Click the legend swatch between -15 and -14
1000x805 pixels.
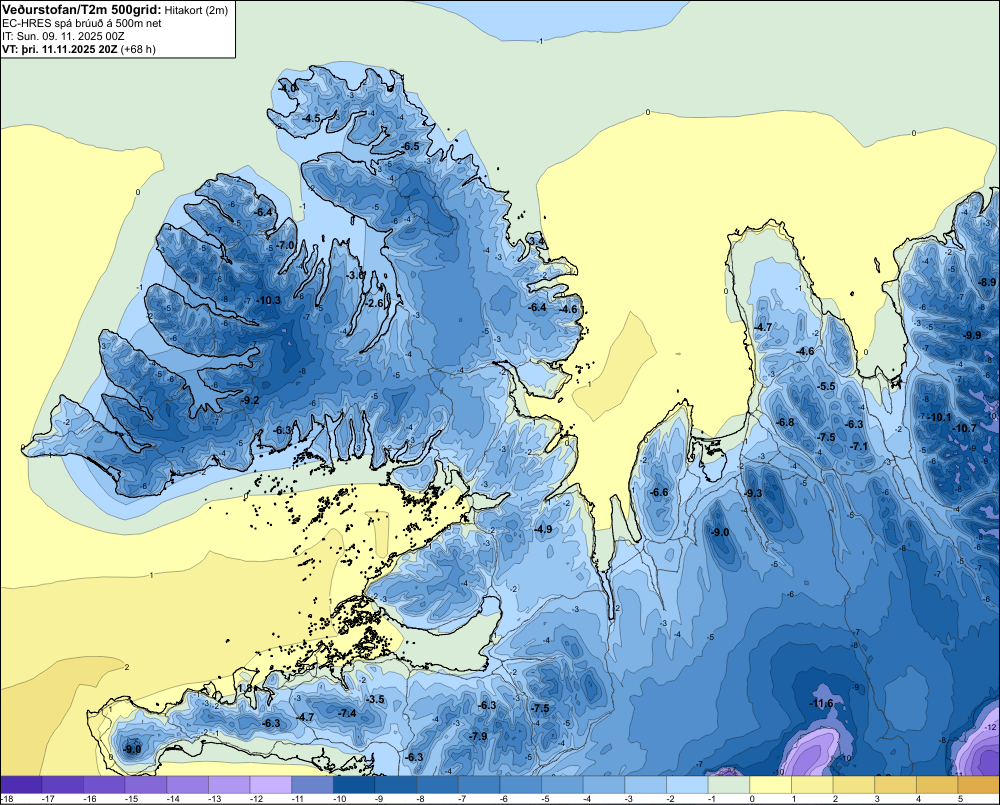[x=145, y=785]
